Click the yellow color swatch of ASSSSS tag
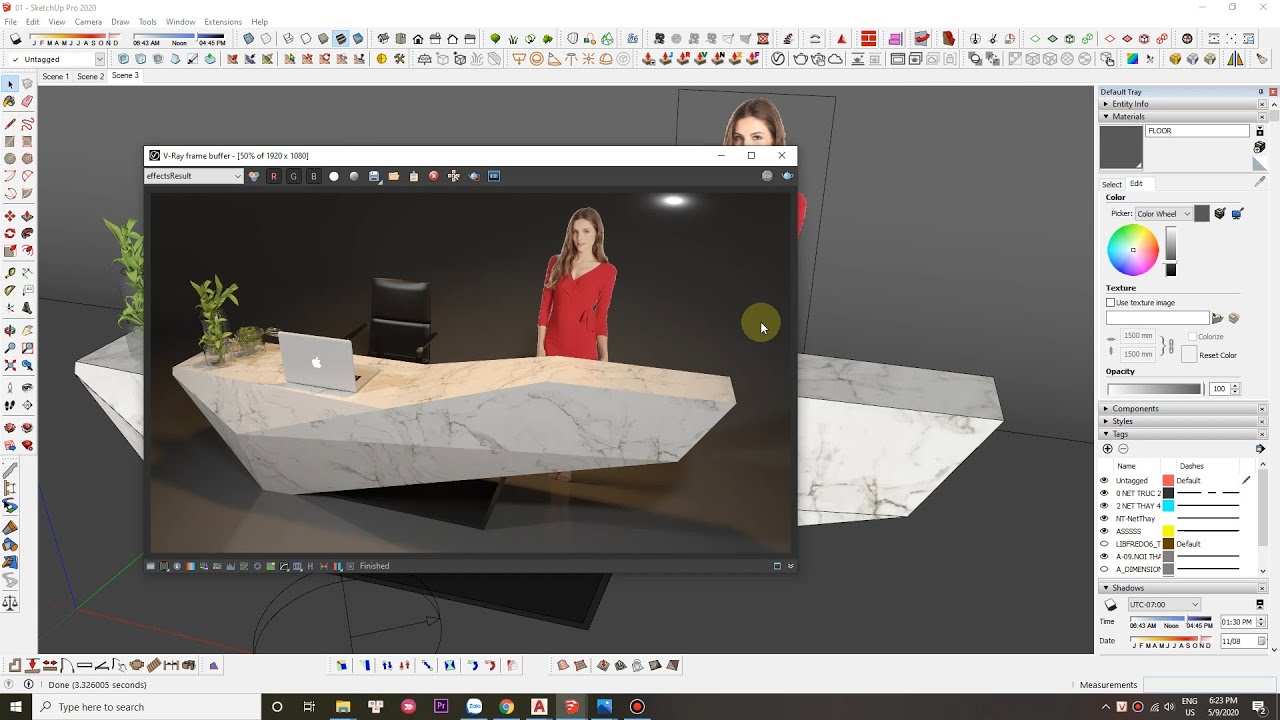 [x=1168, y=531]
